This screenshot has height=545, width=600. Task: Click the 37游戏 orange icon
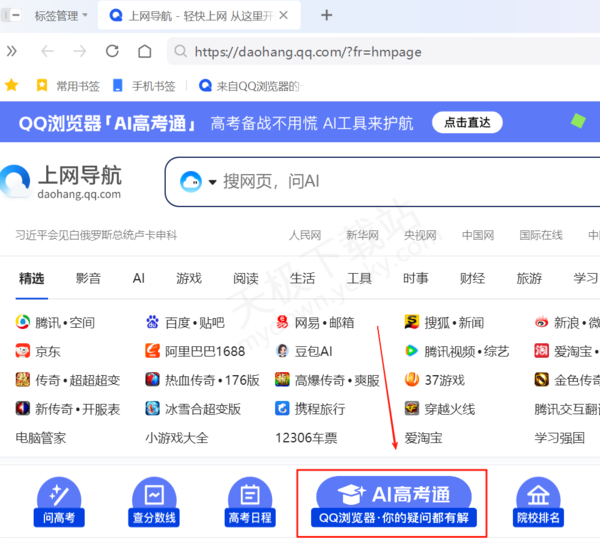412,379
